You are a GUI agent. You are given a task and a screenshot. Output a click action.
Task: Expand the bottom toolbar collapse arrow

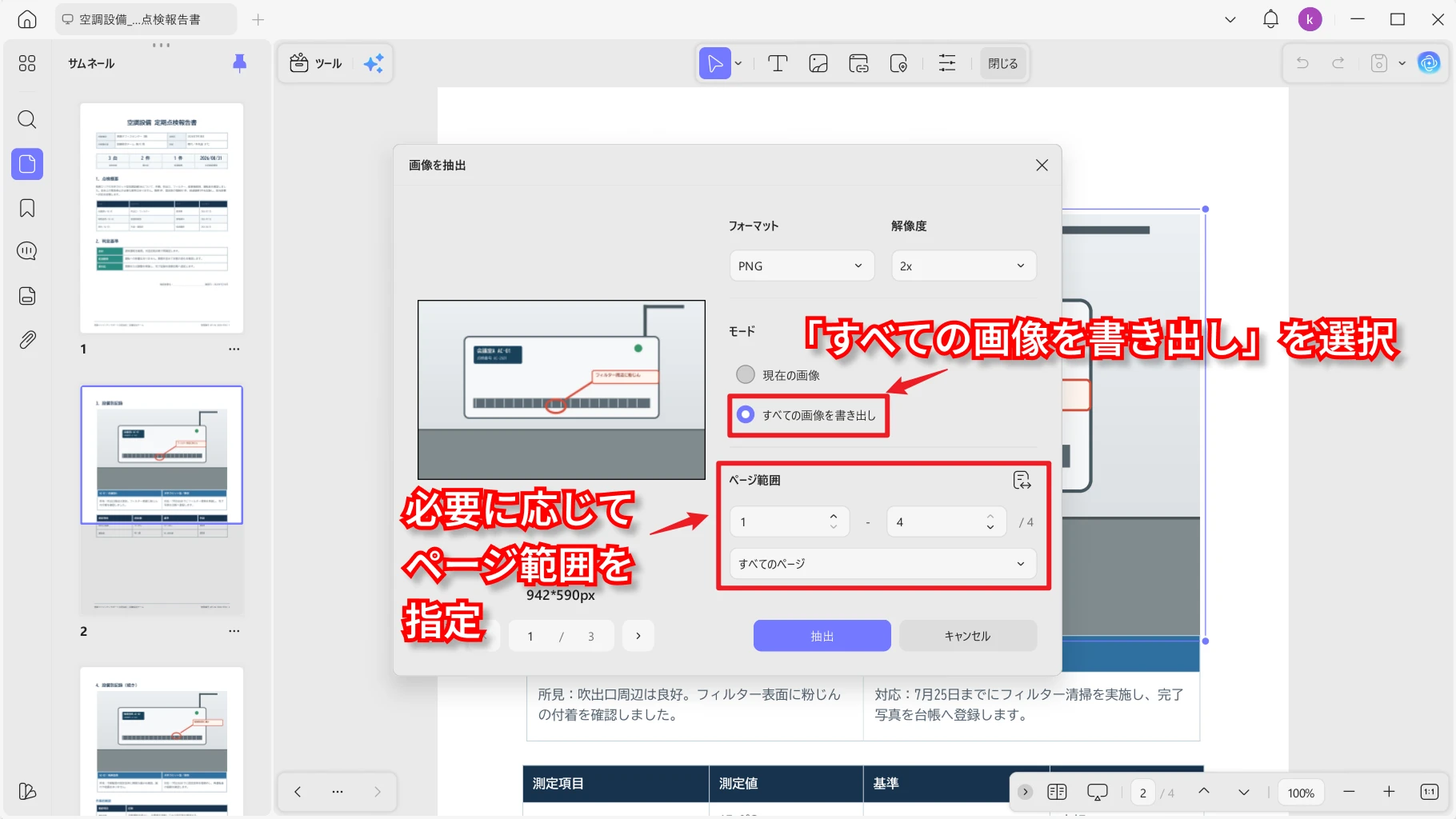pos(1025,792)
